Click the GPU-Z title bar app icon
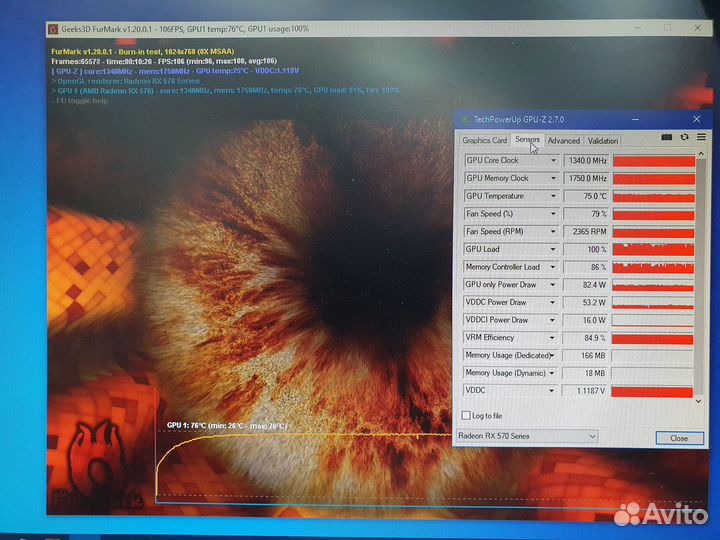 pyautogui.click(x=465, y=120)
